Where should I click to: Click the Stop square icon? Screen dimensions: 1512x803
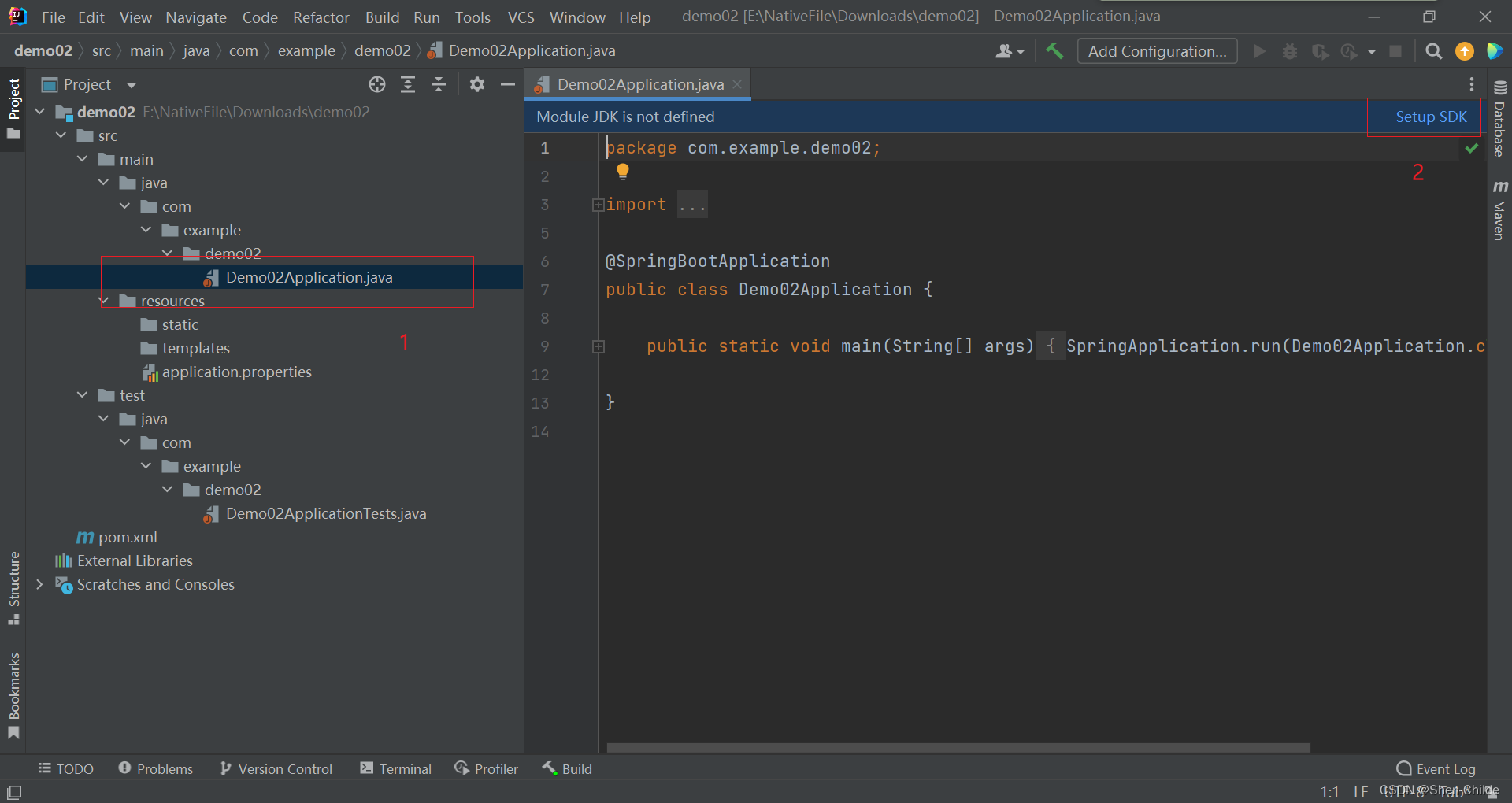(1395, 51)
